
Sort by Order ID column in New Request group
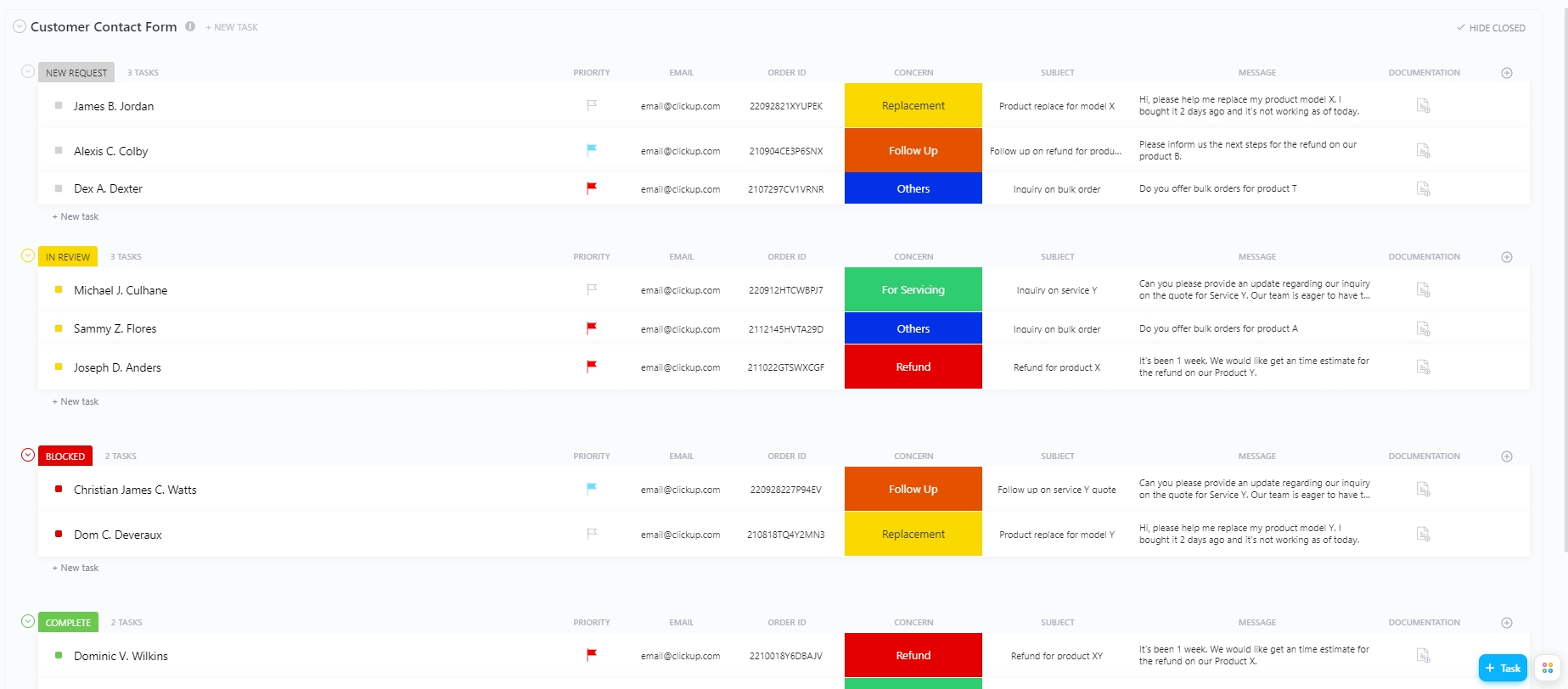coord(787,73)
